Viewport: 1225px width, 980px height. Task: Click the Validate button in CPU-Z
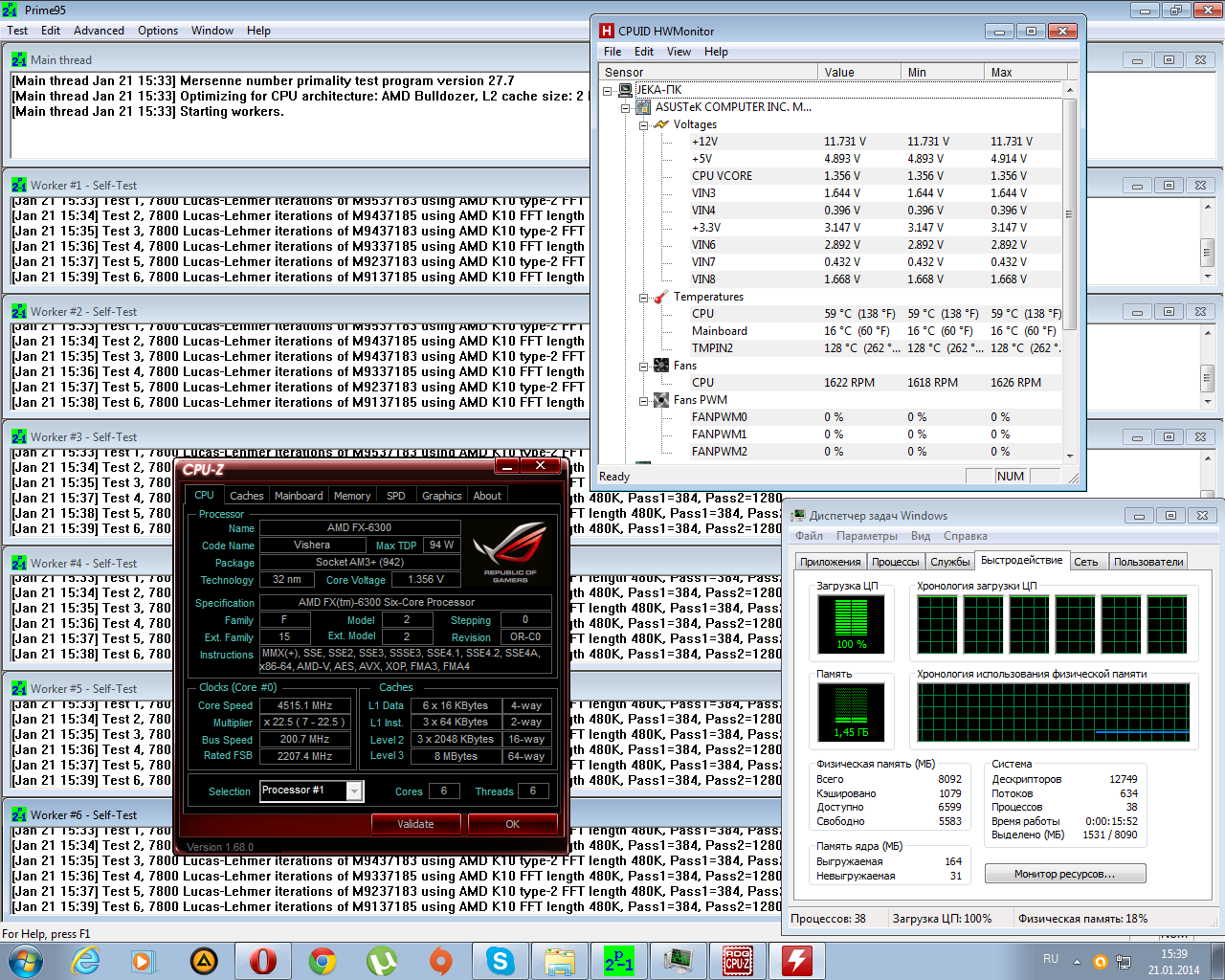[415, 824]
